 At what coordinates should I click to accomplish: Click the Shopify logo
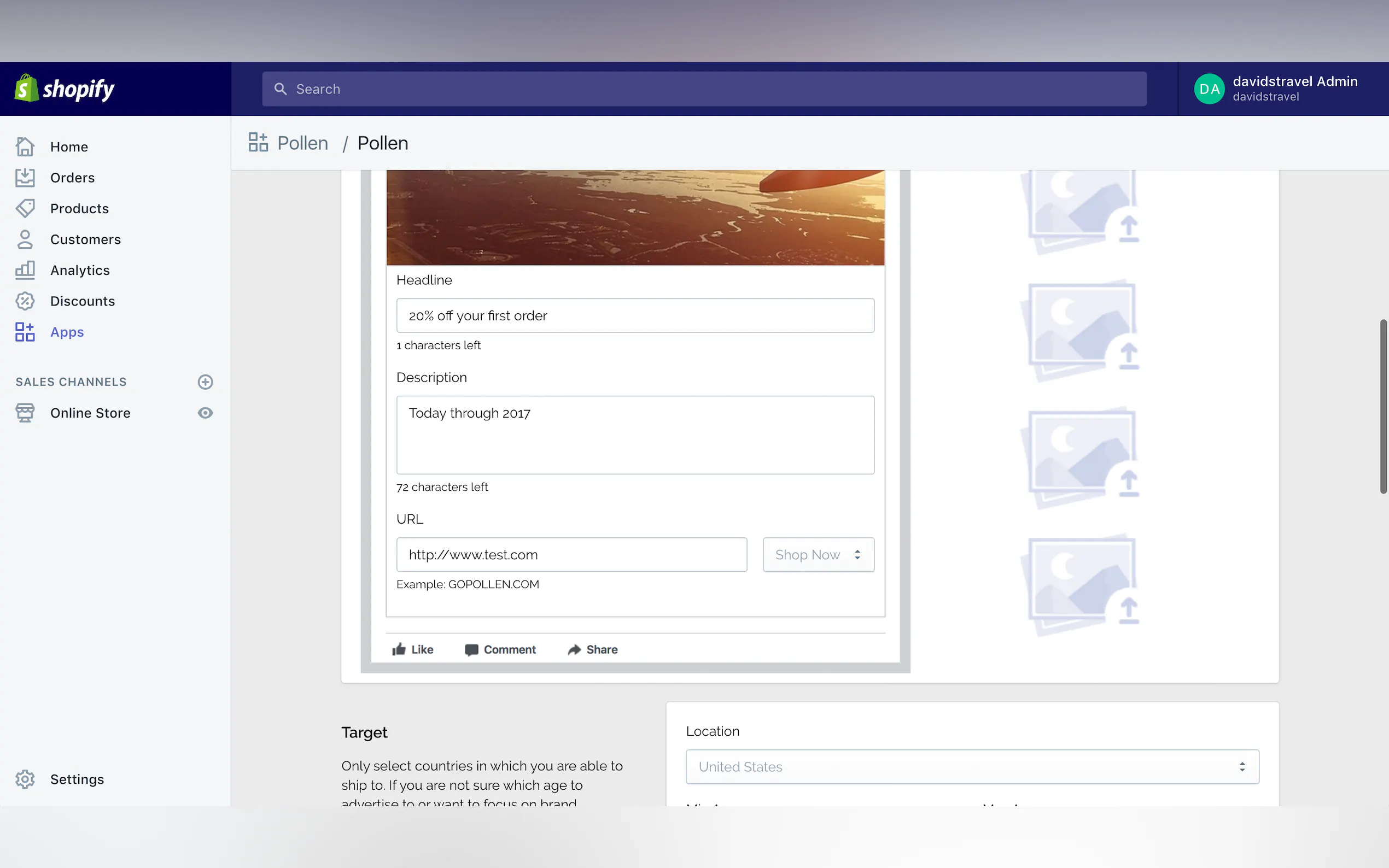tap(65, 89)
